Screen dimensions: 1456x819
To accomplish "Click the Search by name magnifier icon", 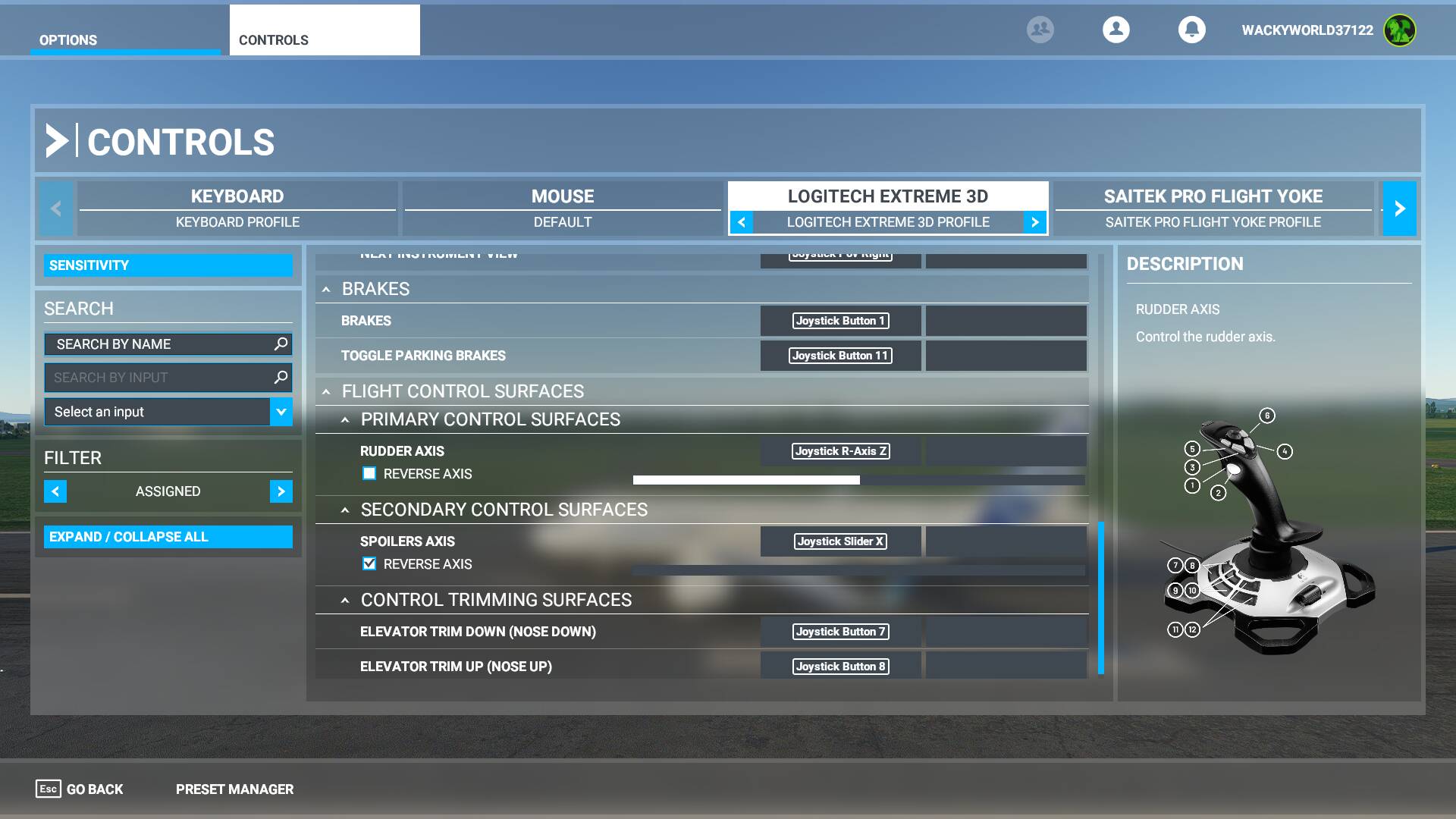I will click(x=281, y=344).
